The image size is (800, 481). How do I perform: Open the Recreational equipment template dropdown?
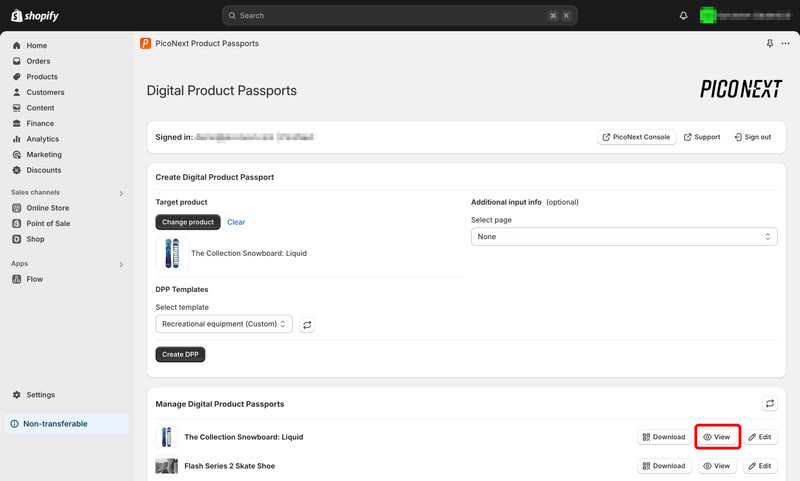224,324
